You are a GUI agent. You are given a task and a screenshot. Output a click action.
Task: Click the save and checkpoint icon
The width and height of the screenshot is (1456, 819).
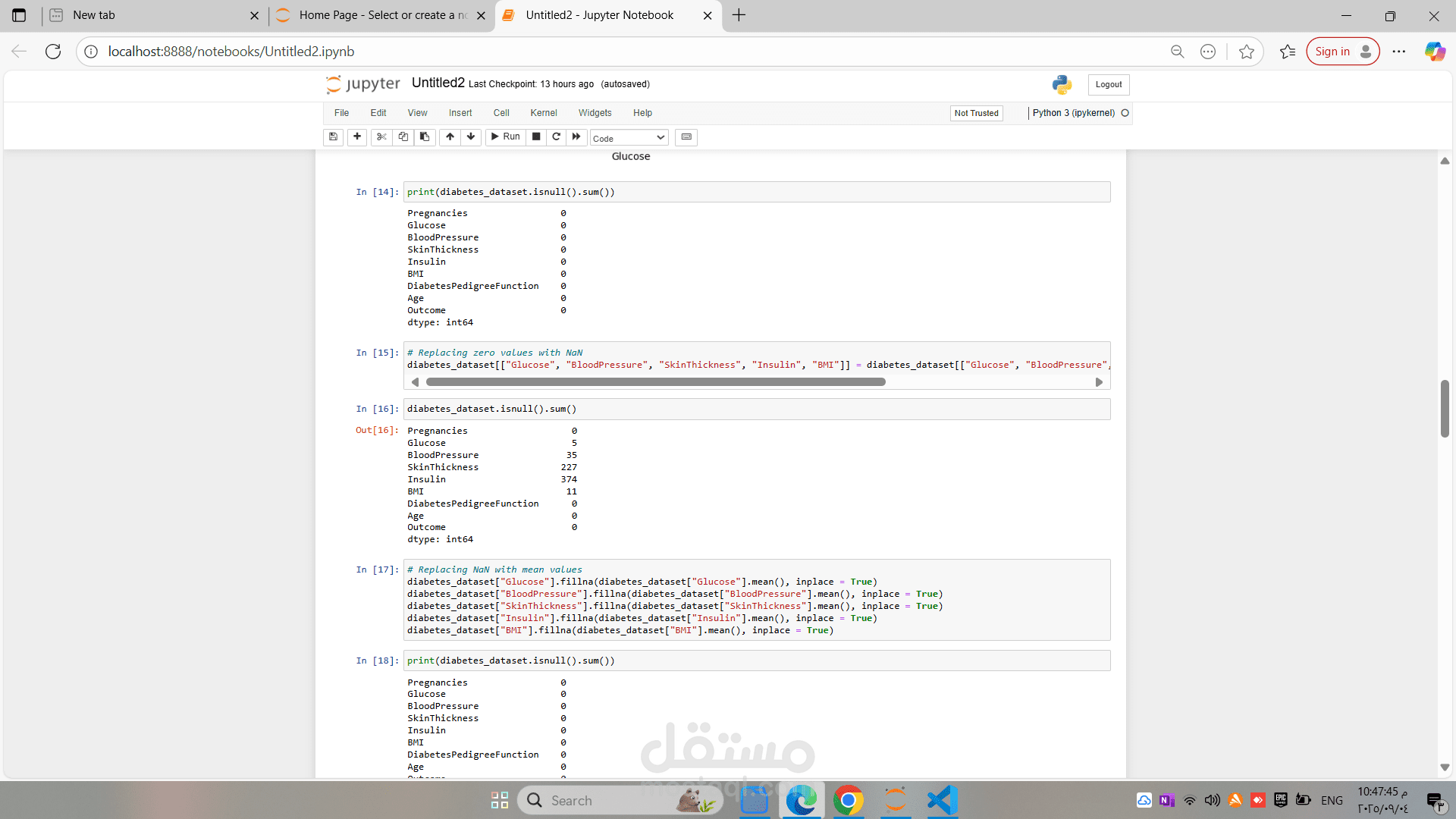(333, 136)
